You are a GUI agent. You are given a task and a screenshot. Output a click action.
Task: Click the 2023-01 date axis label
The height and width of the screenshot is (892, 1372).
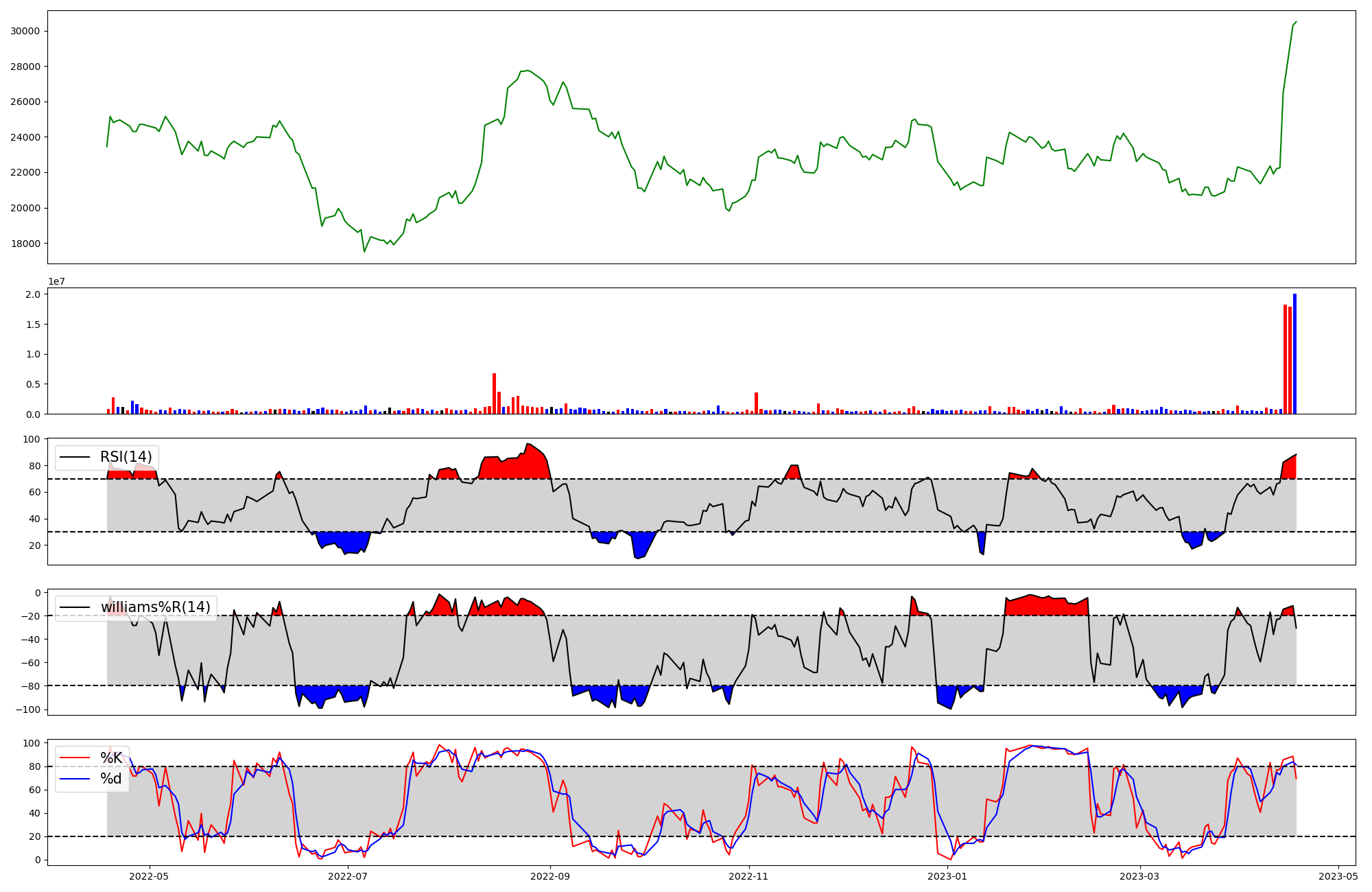tap(948, 876)
